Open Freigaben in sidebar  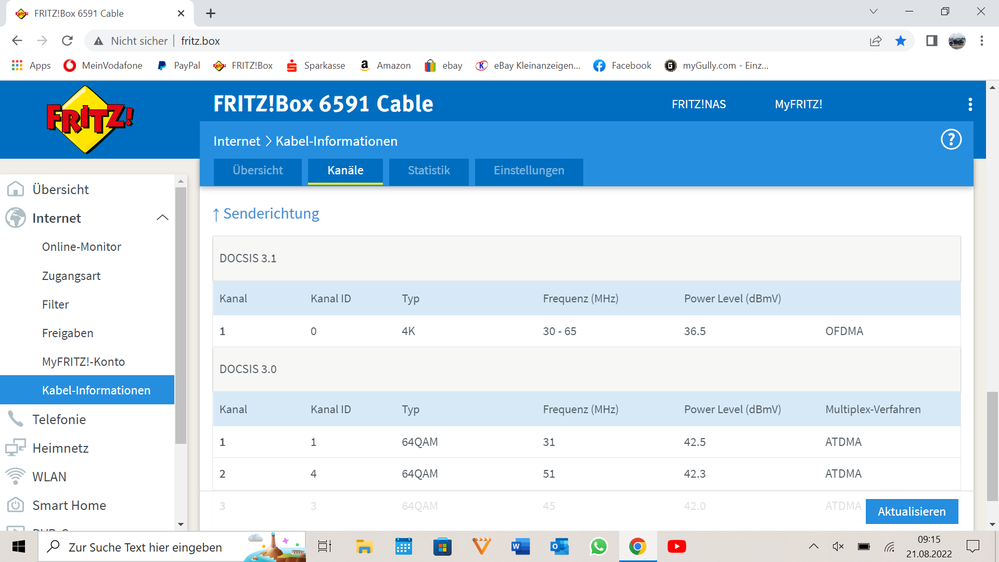click(68, 333)
